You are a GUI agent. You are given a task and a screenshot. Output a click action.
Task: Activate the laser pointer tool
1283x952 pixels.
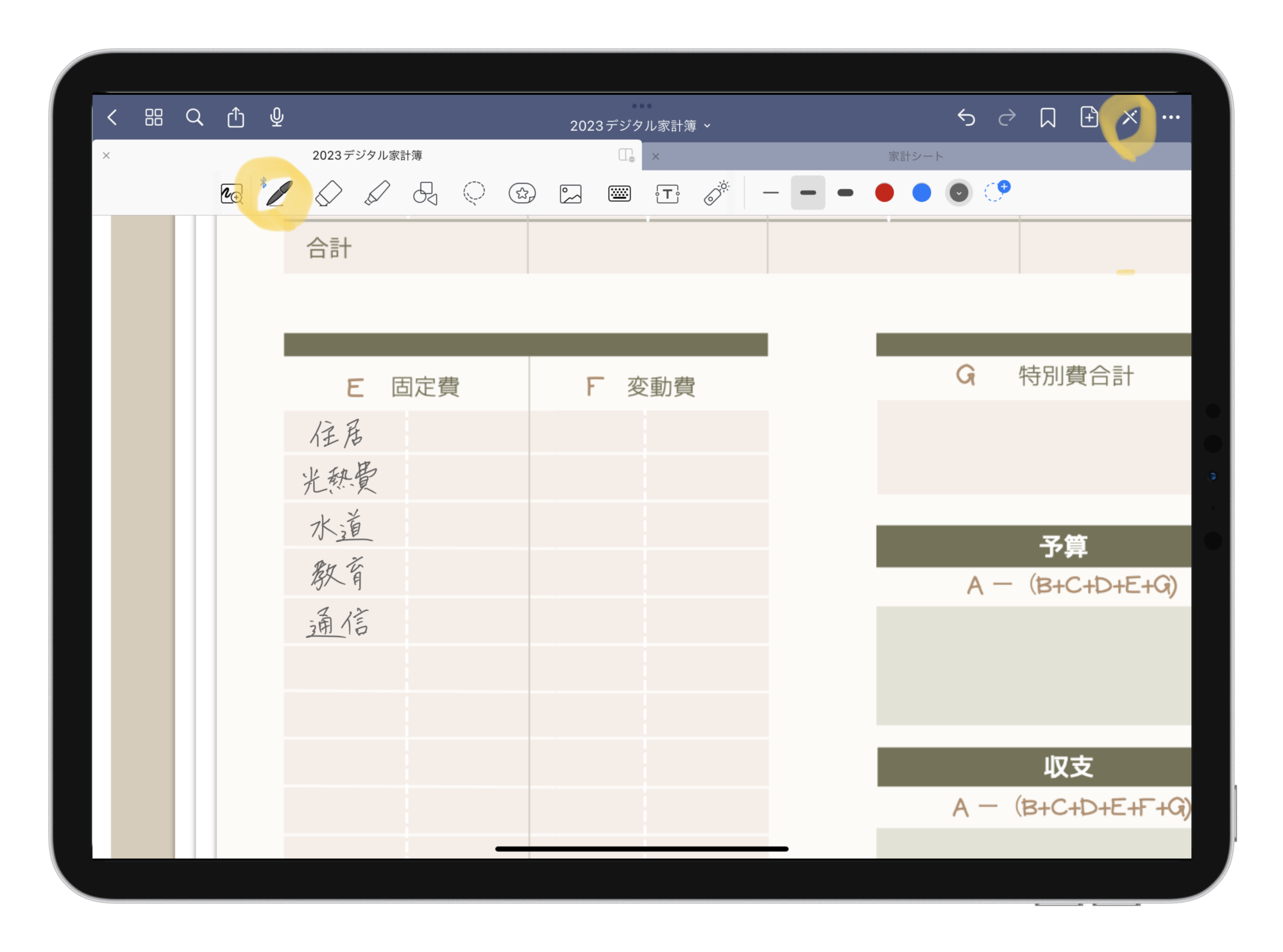[x=716, y=193]
